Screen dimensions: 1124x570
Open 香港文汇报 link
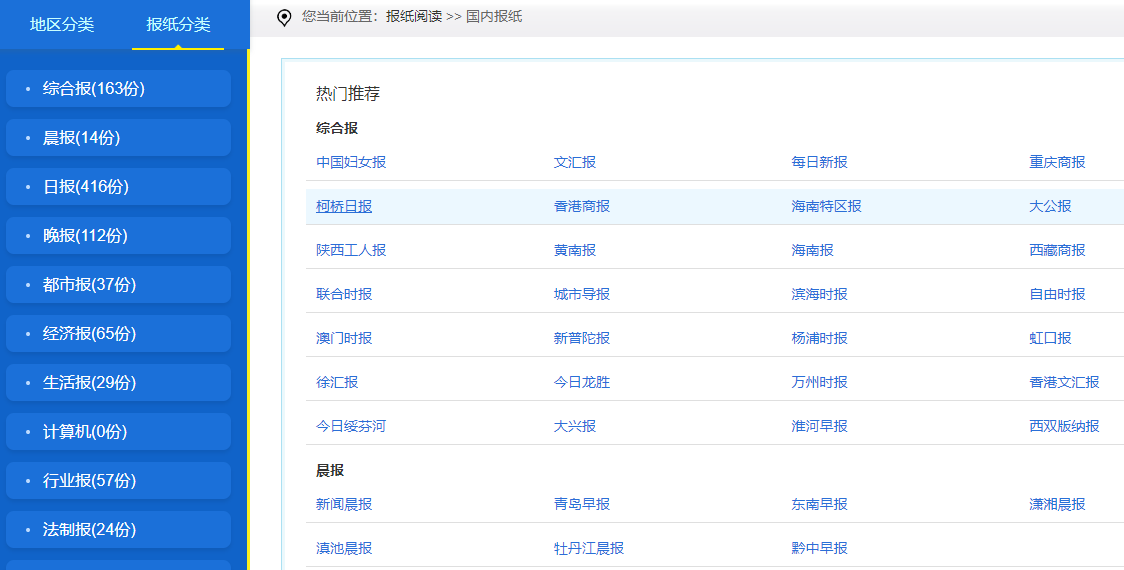pyautogui.click(x=1065, y=382)
